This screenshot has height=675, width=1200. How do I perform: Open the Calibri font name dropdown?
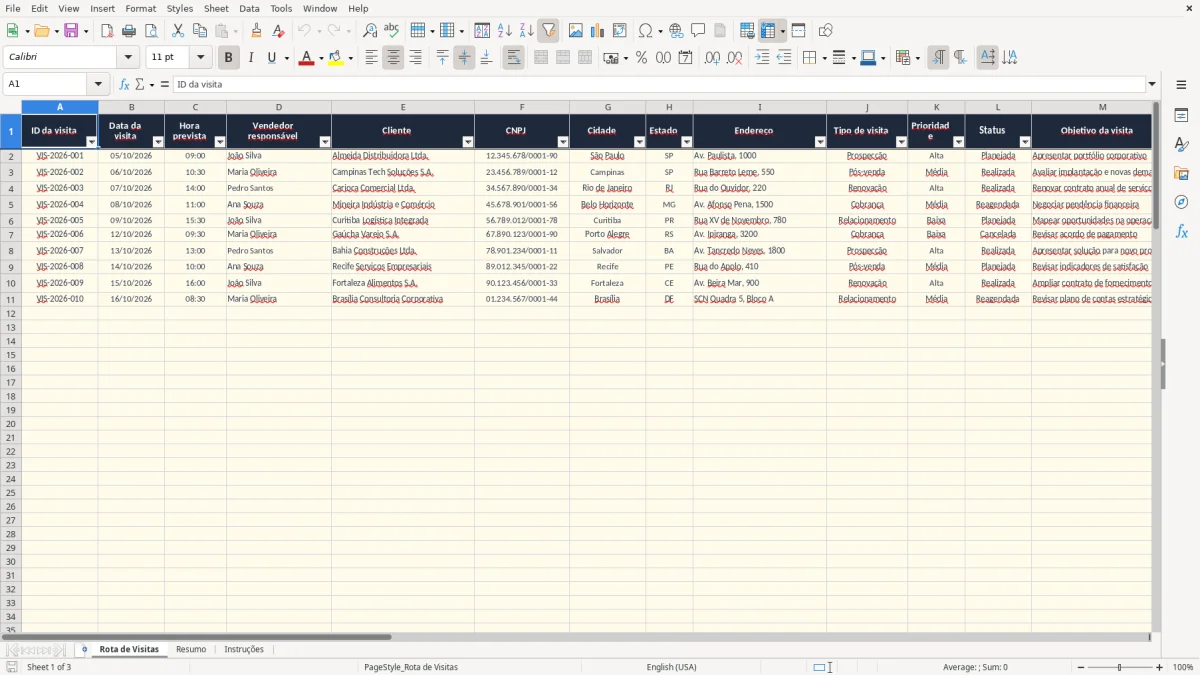coord(128,58)
